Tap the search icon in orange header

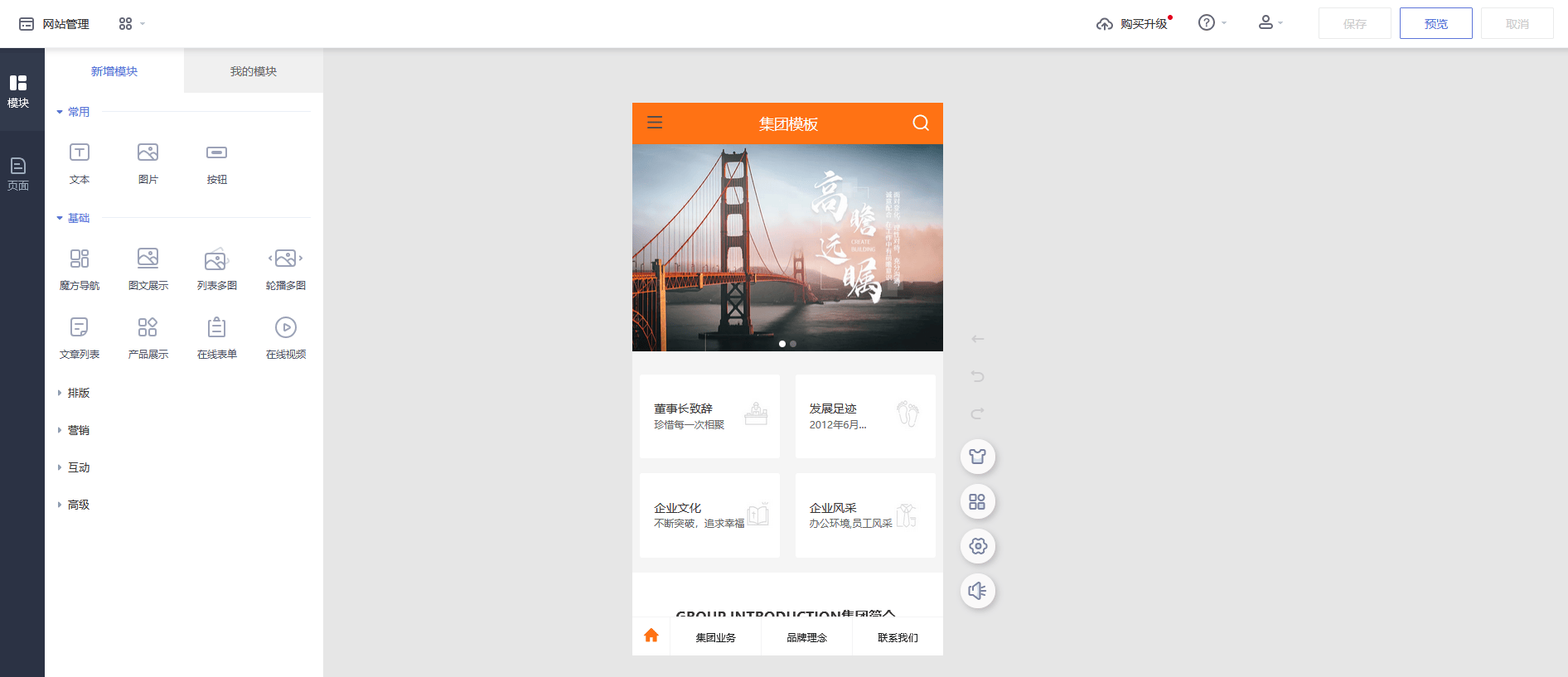[x=921, y=123]
